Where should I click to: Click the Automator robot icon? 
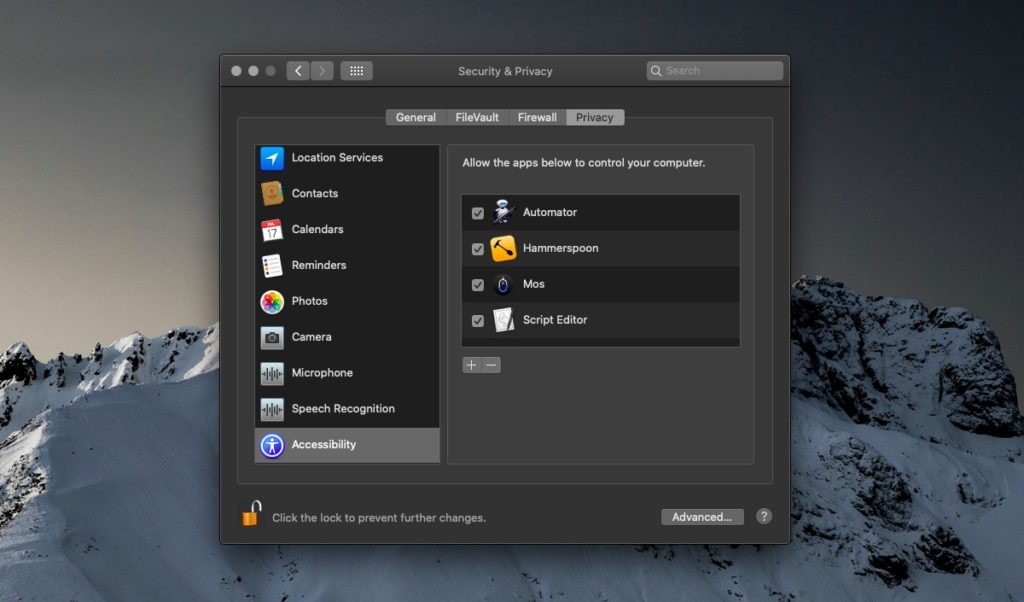[x=505, y=212]
